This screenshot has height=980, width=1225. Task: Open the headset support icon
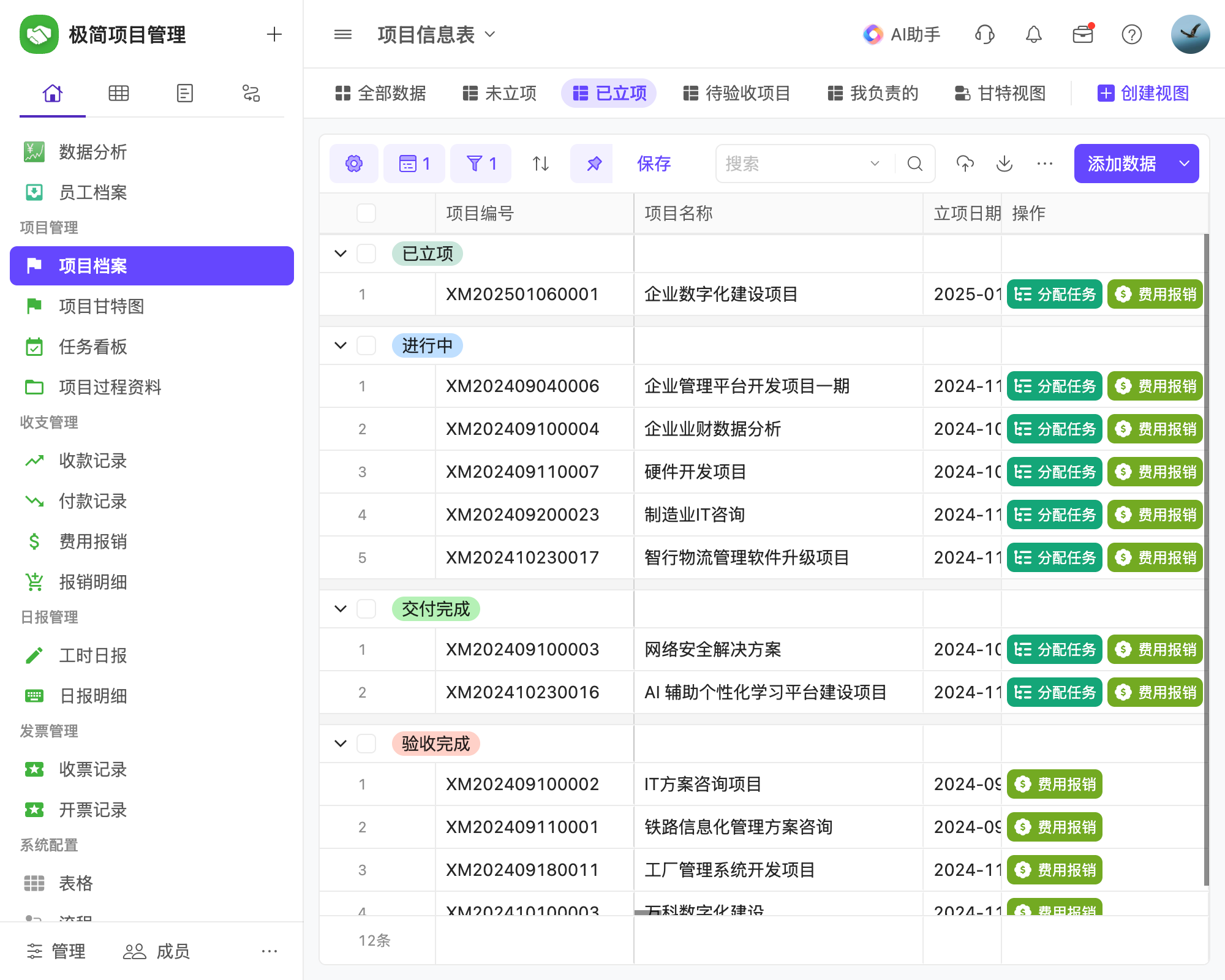point(984,34)
